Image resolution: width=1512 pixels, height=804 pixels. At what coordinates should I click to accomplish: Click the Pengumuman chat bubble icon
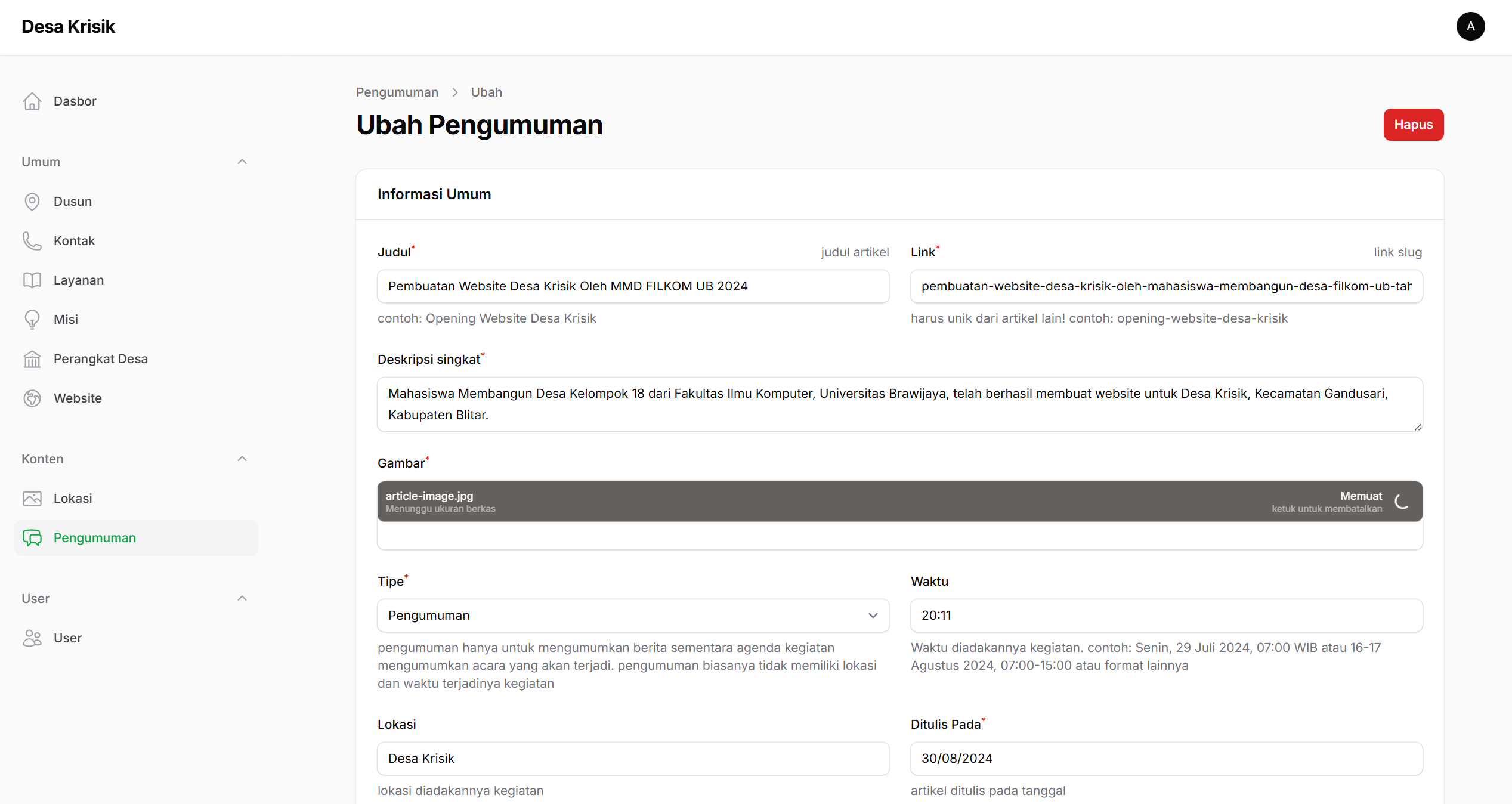point(32,538)
